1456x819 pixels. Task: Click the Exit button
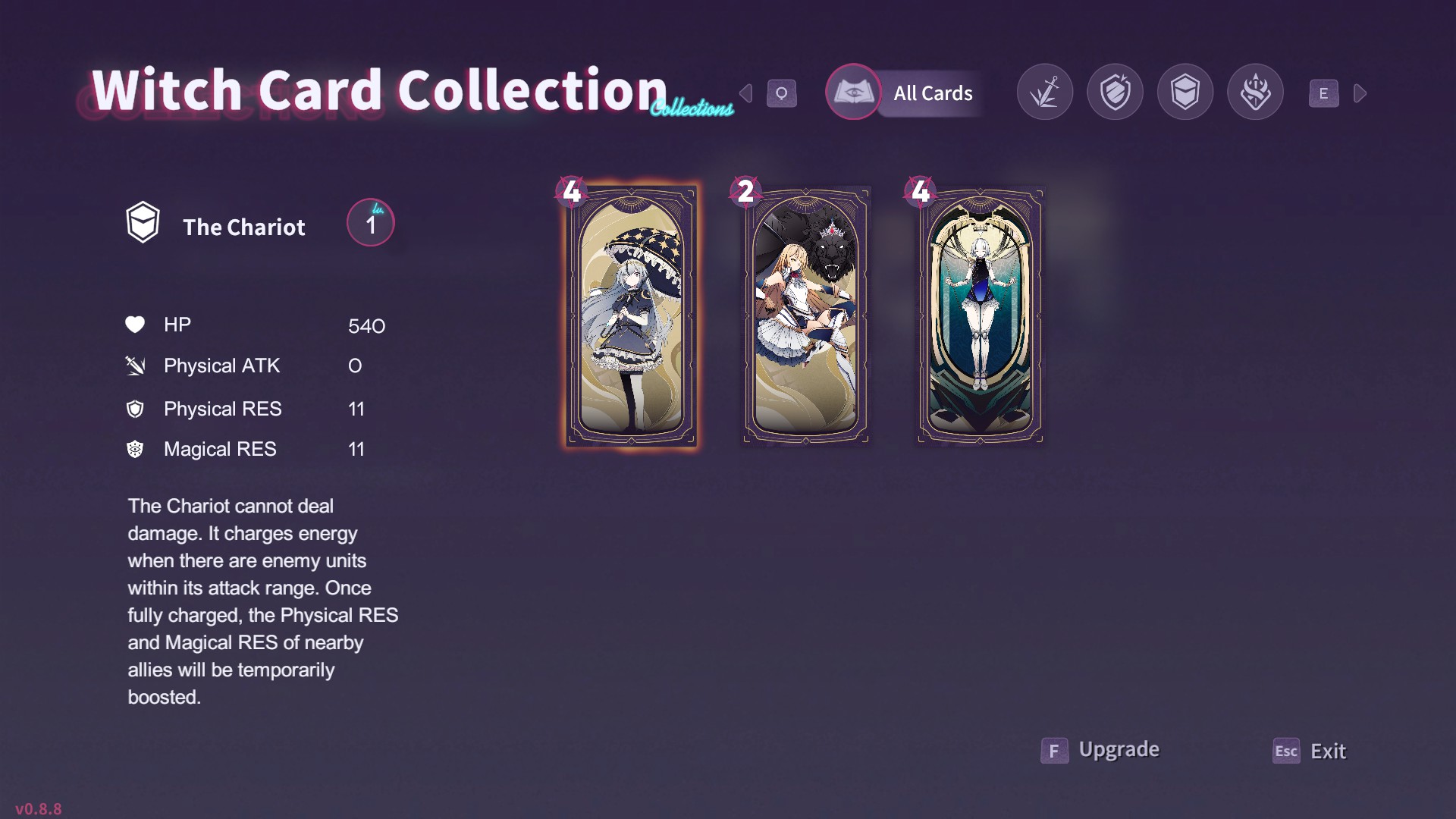pyautogui.click(x=1328, y=751)
